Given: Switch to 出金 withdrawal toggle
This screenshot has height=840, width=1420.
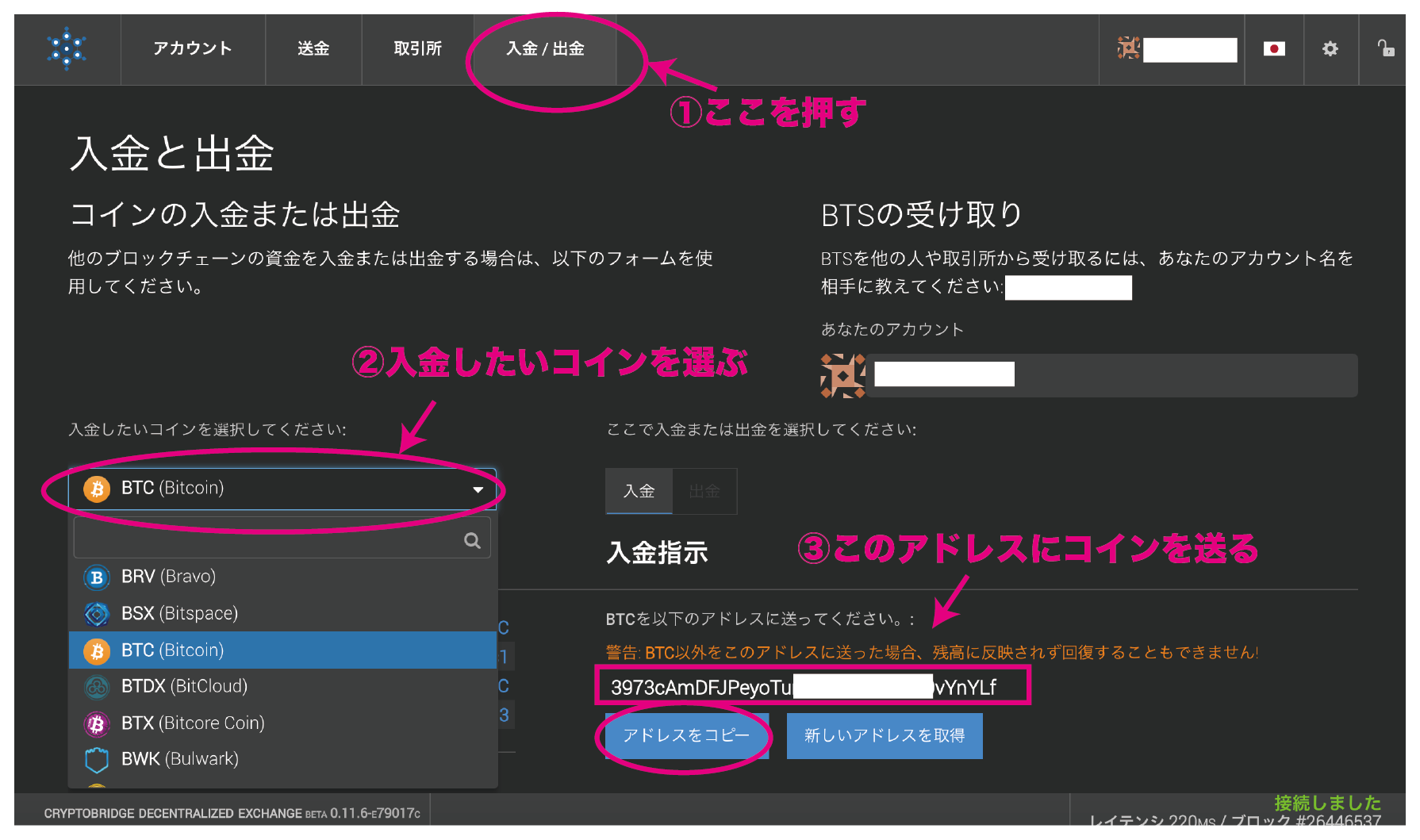Looking at the screenshot, I should (704, 492).
